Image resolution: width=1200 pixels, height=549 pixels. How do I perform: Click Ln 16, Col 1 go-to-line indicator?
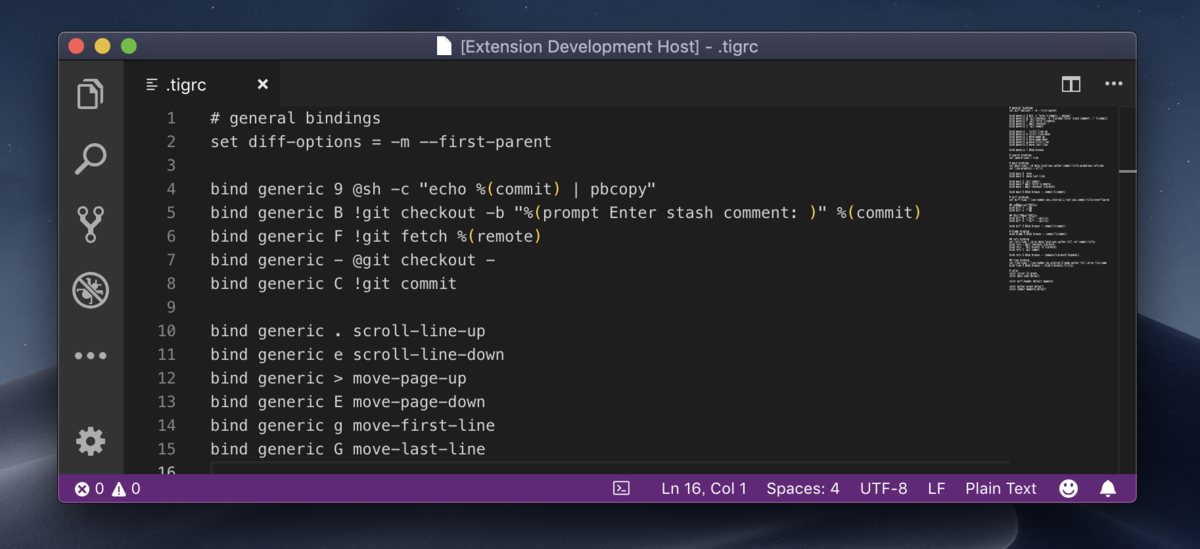coord(704,489)
